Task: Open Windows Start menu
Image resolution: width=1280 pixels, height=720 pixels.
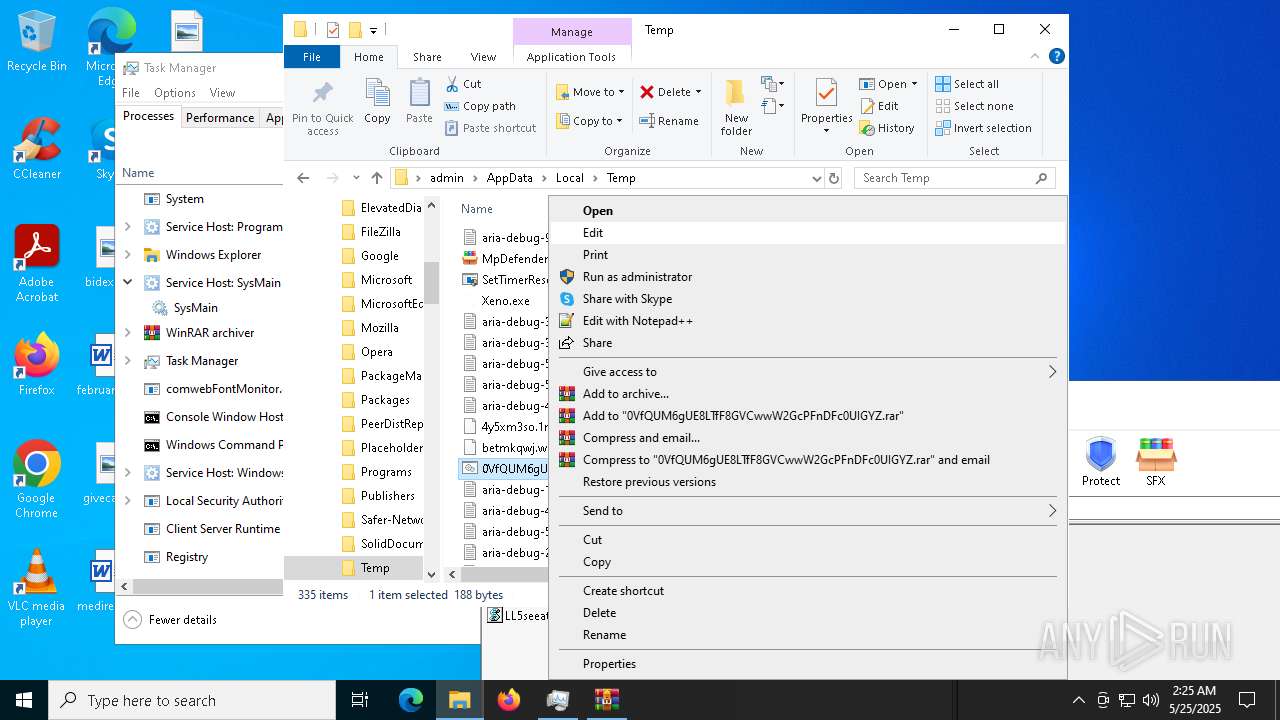Action: point(24,700)
